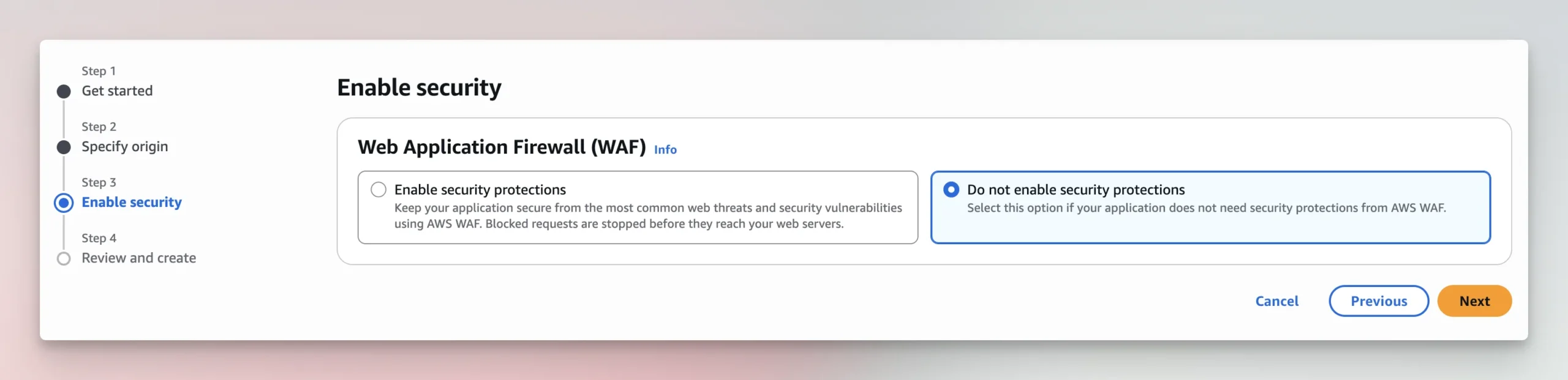Click the 'Enable security protections' option label text

point(480,190)
